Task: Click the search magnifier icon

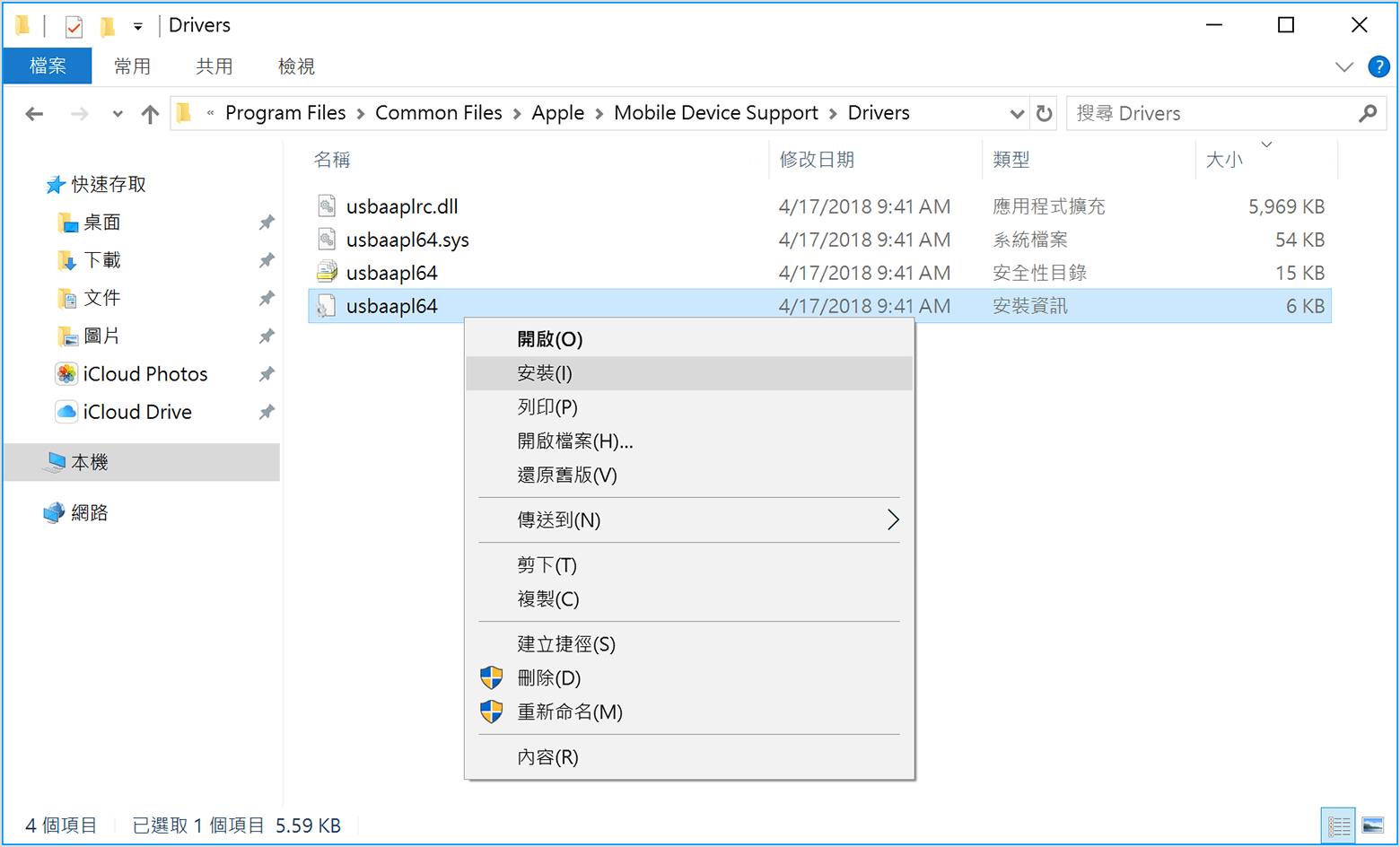Action: tap(1368, 114)
